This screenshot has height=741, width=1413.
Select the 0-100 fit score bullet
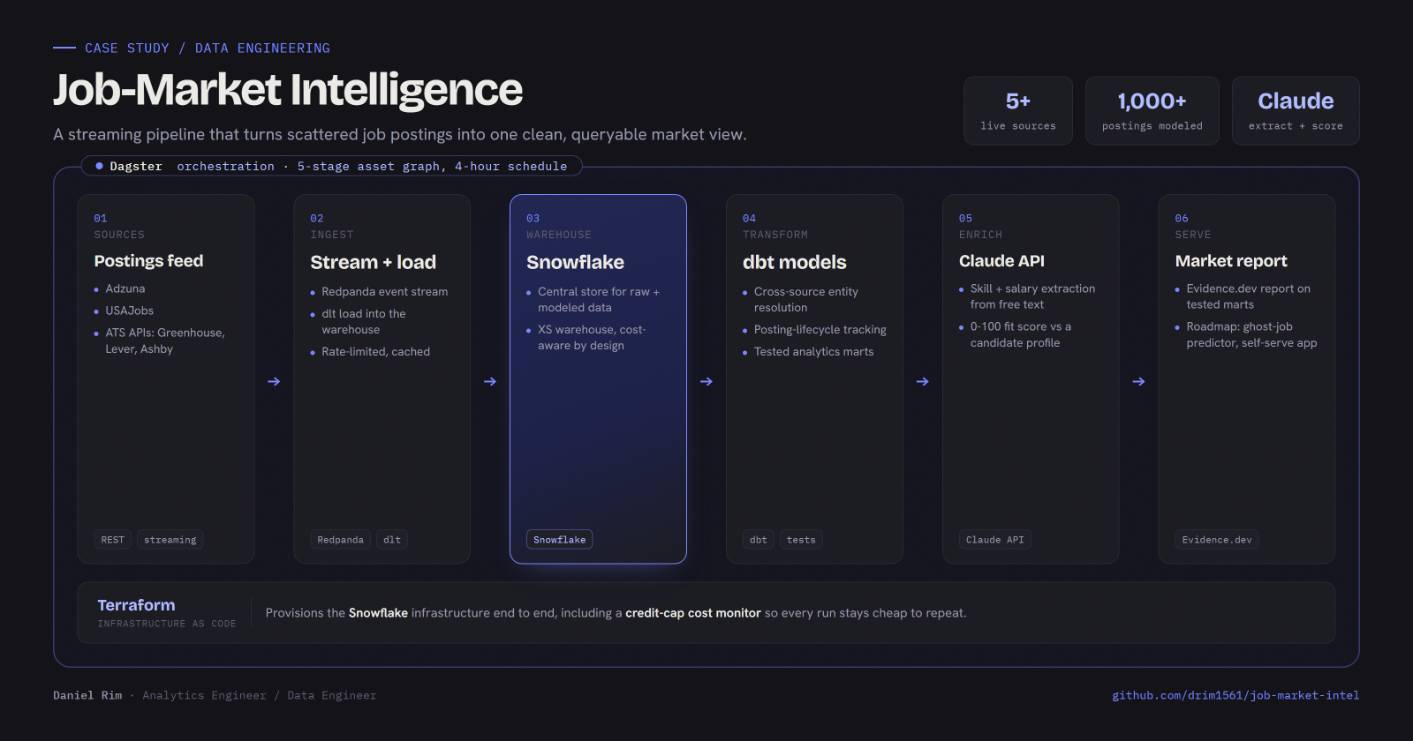click(x=1020, y=334)
